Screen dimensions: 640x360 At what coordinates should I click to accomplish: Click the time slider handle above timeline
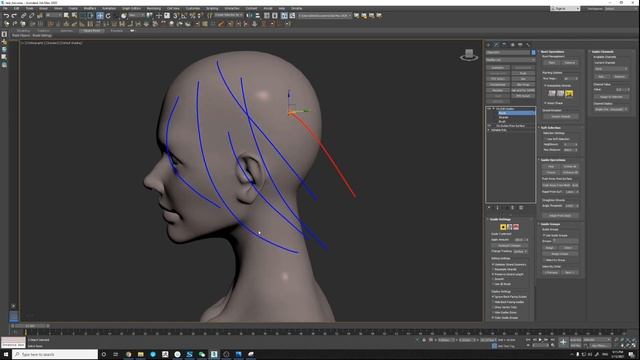point(31,326)
